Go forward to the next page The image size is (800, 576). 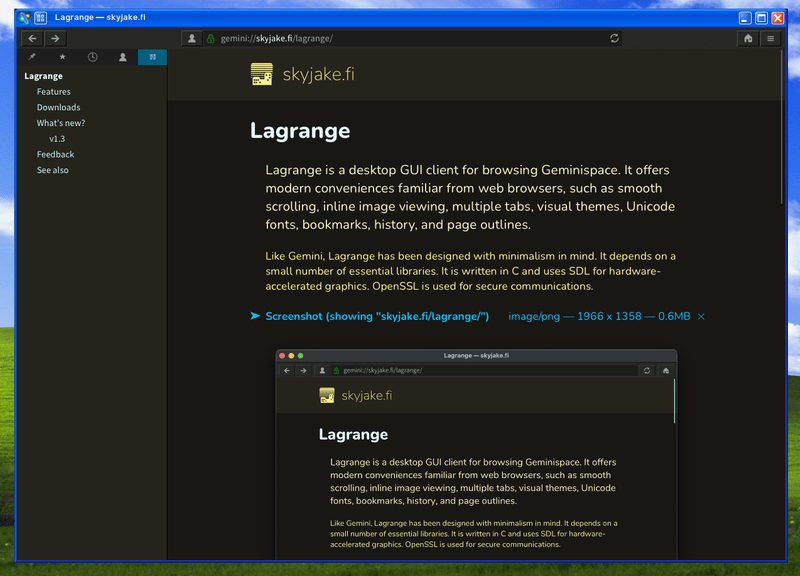coord(55,38)
